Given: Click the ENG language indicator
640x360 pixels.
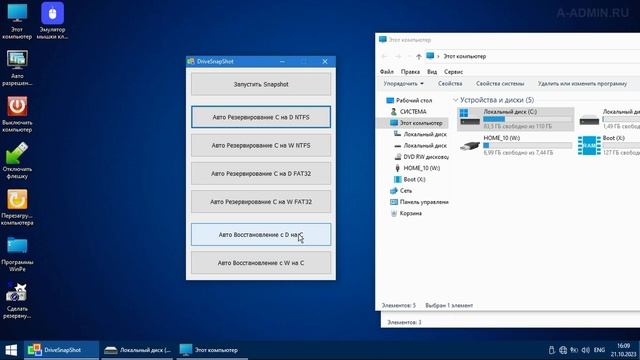Looking at the screenshot, I should coord(599,350).
